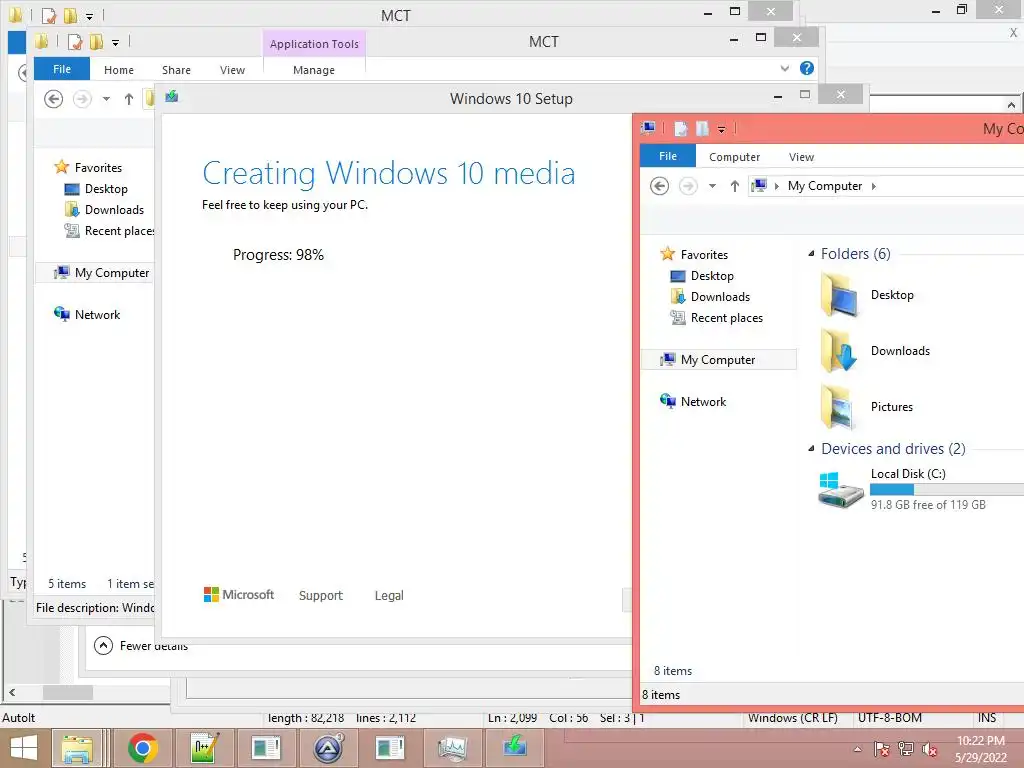Launch Google Chrome from the taskbar
This screenshot has height=768, width=1024.
coord(142,748)
